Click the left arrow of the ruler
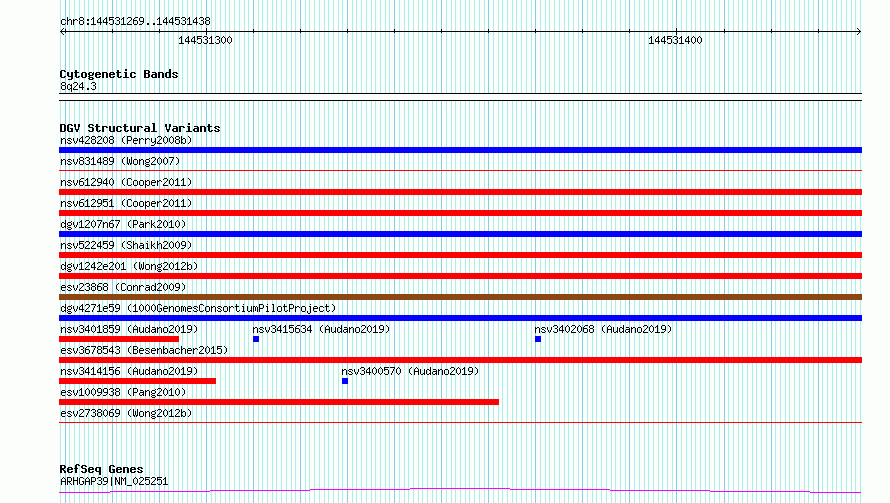 click(63, 31)
